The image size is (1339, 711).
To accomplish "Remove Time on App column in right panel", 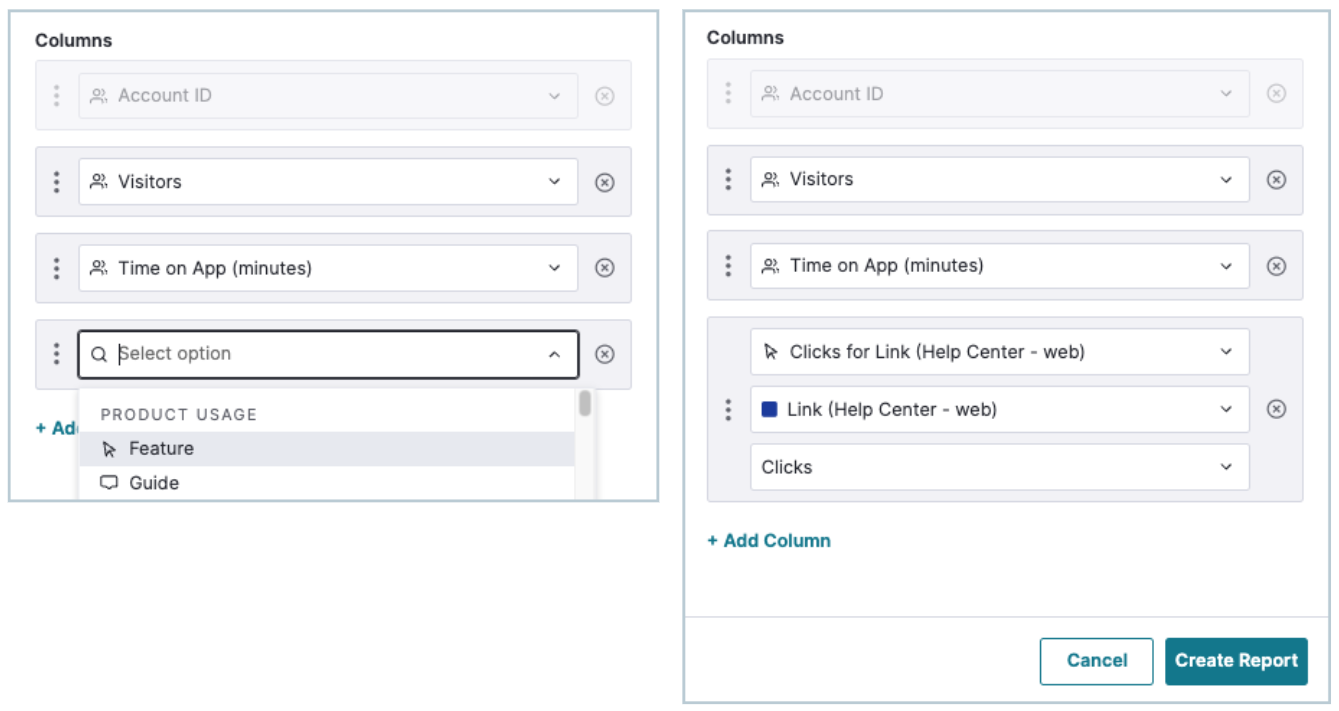I will point(1276,266).
